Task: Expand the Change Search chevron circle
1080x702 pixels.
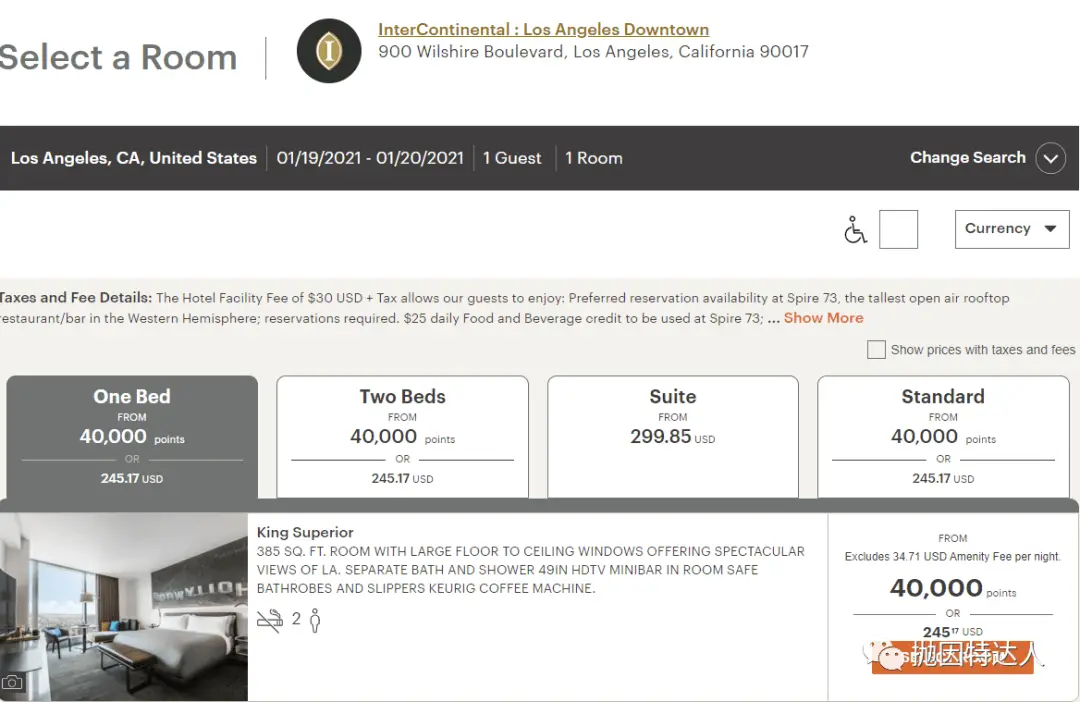Action: click(x=1050, y=158)
